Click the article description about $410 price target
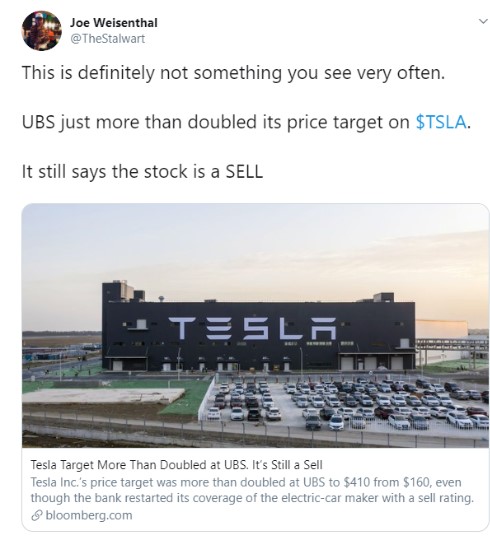This screenshot has width=490, height=538. point(252,490)
